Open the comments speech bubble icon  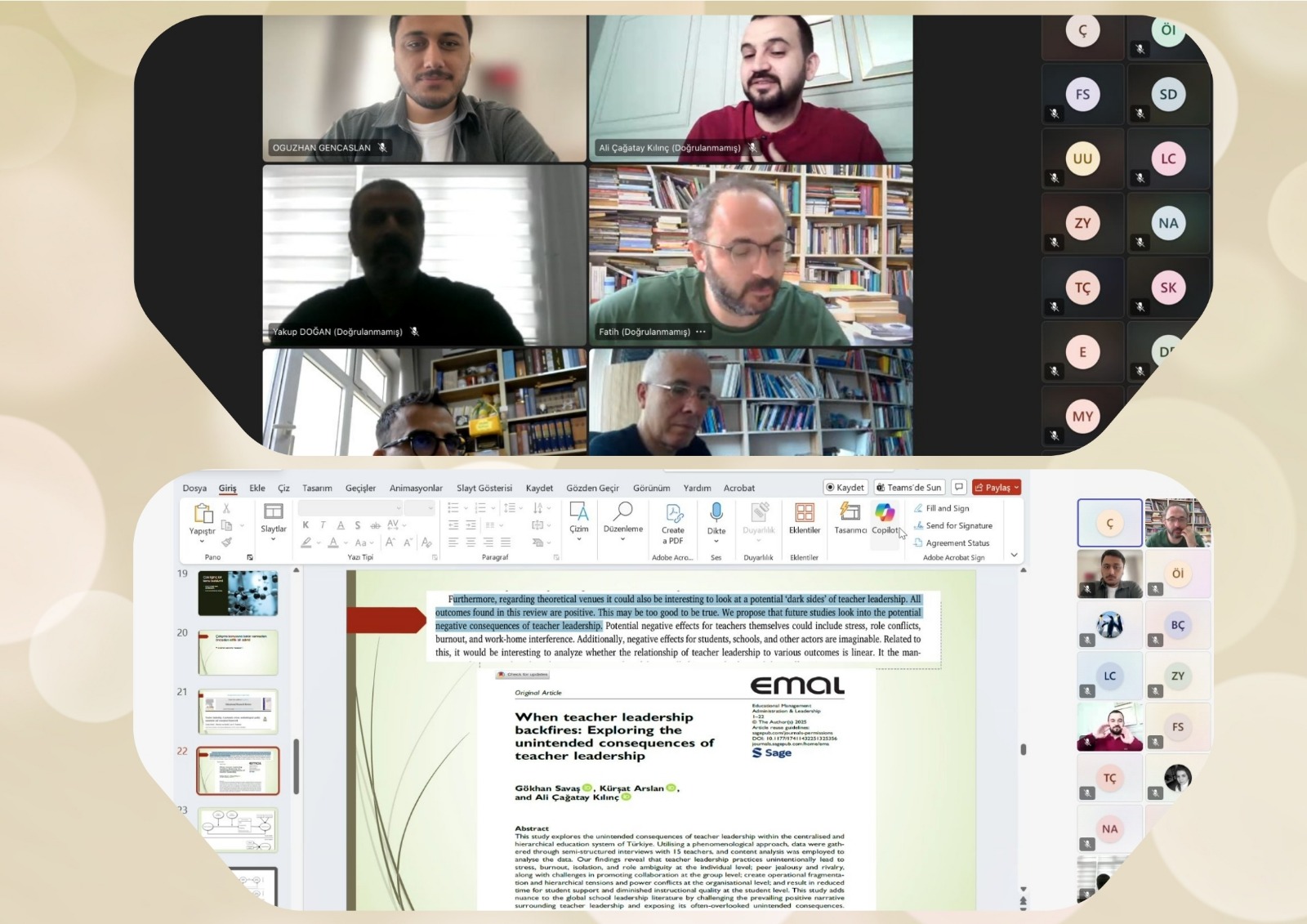click(959, 488)
